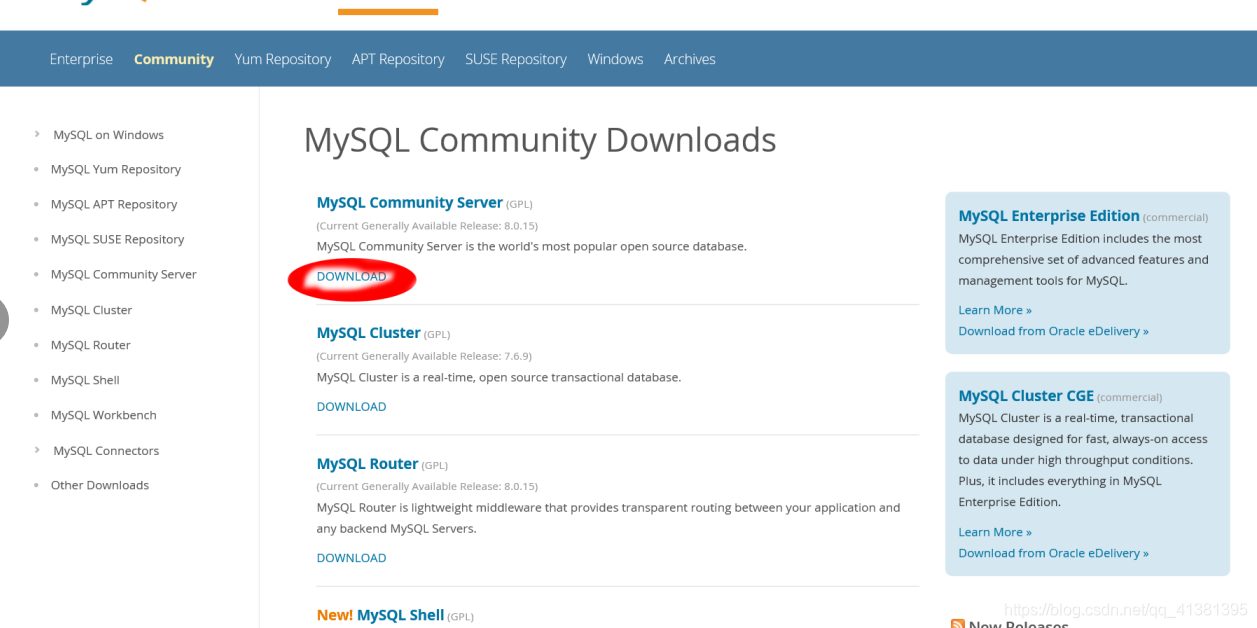Open the MySQL Cluster CGE heading link
This screenshot has height=628, width=1257.
(1026, 396)
